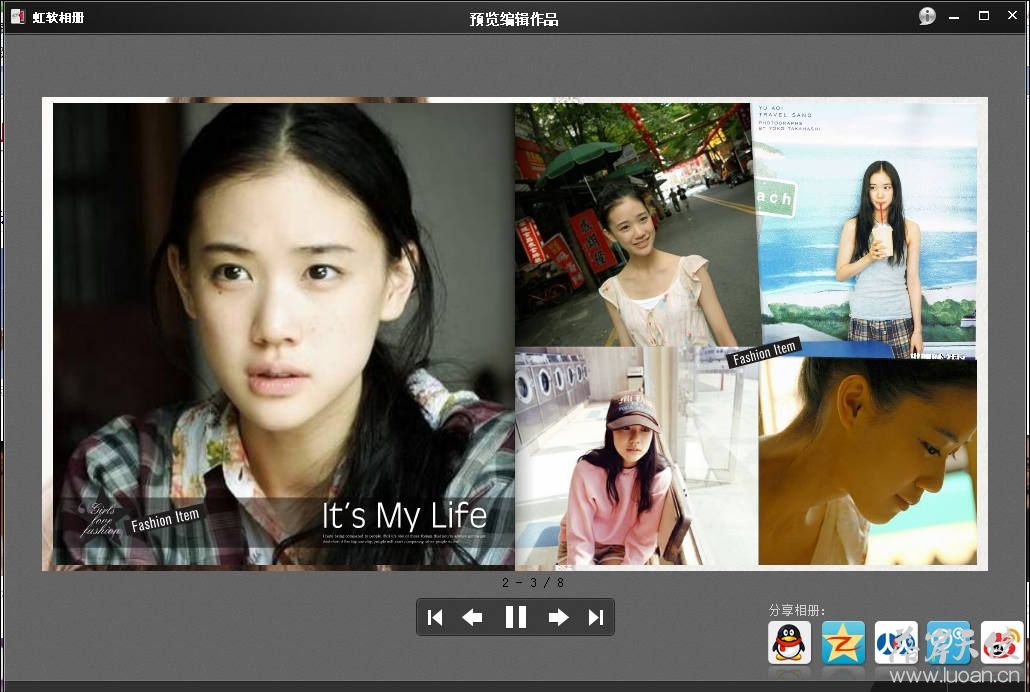Click the "It's My Life" title text
Image resolution: width=1030 pixels, height=692 pixels.
pyautogui.click(x=404, y=516)
